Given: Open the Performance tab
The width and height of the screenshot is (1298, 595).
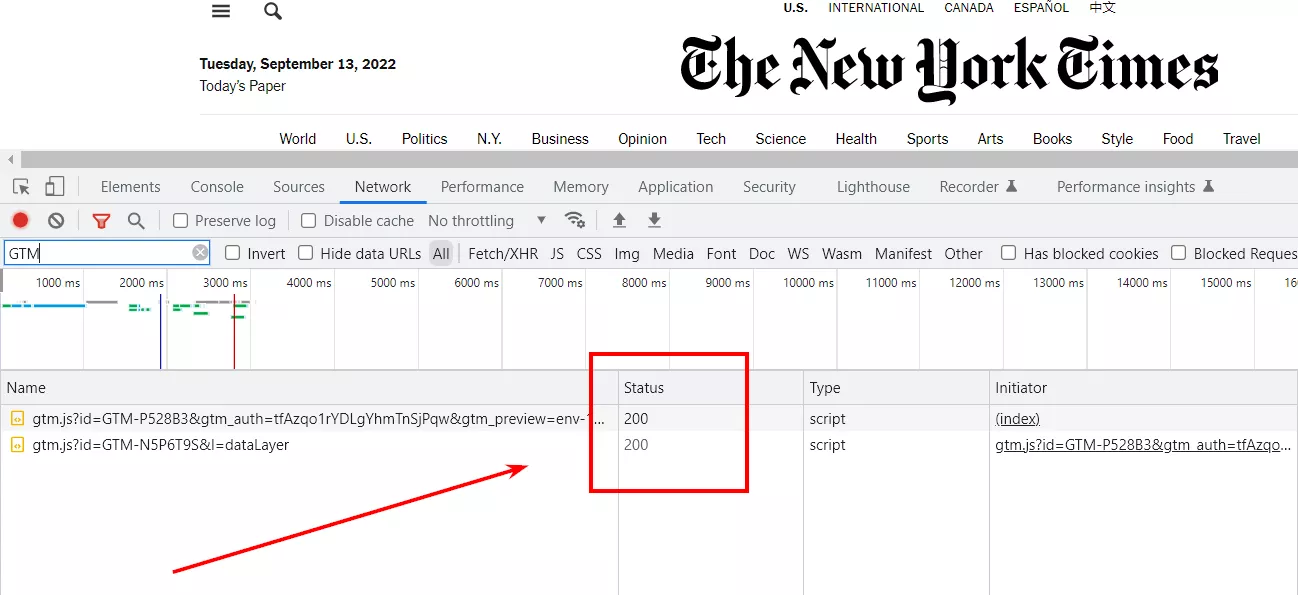Looking at the screenshot, I should pyautogui.click(x=482, y=187).
